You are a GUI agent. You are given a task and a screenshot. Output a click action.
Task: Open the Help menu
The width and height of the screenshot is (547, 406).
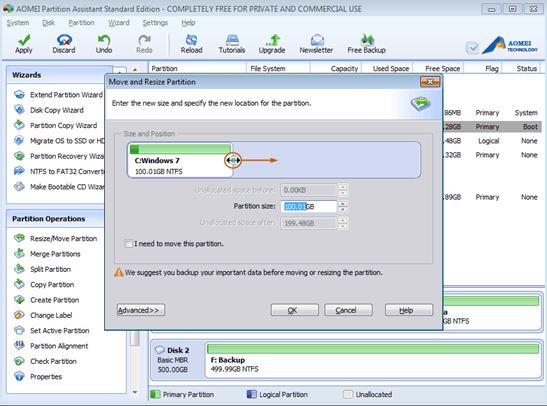tap(188, 23)
